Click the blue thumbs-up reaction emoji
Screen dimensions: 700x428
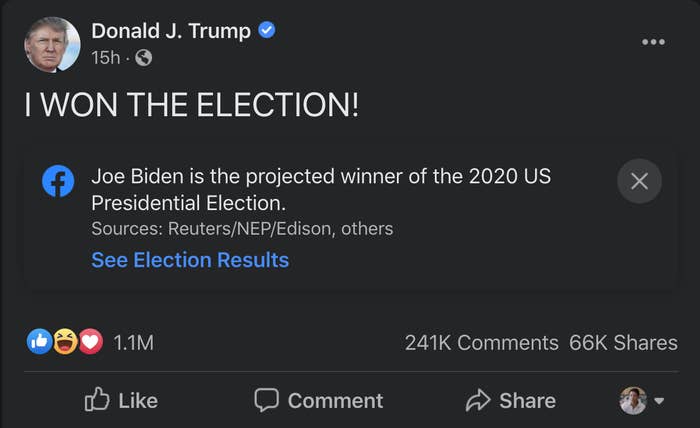coord(39,342)
